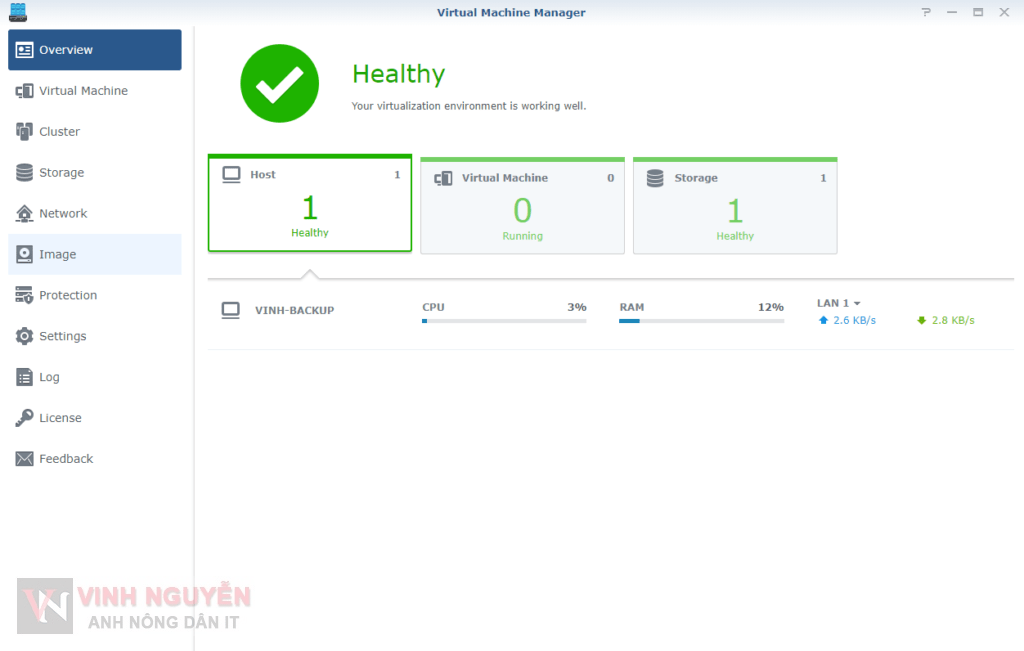Viewport: 1024px width, 651px height.
Task: Click the License key icon
Action: click(x=25, y=418)
